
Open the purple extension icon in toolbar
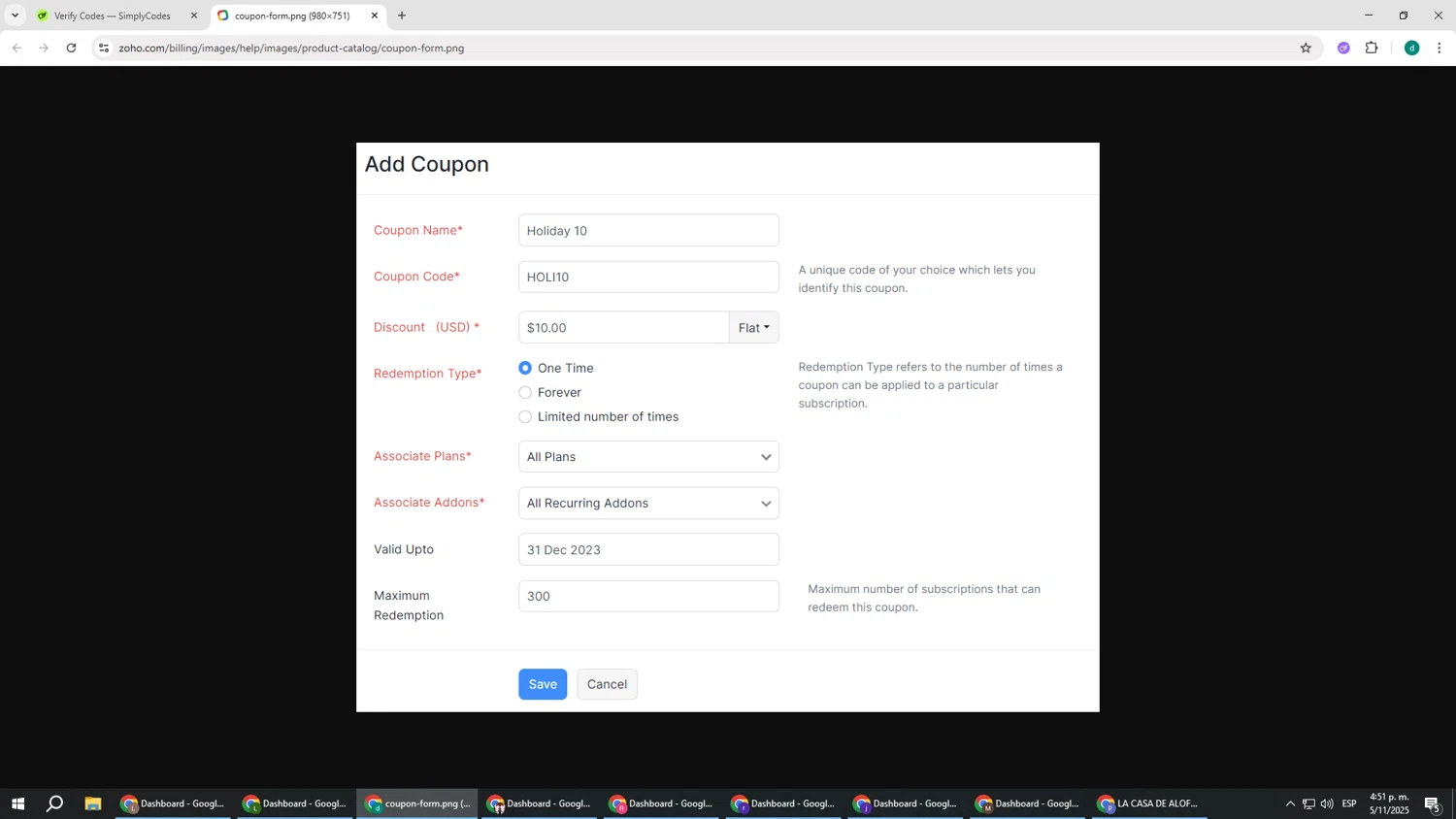(x=1343, y=48)
